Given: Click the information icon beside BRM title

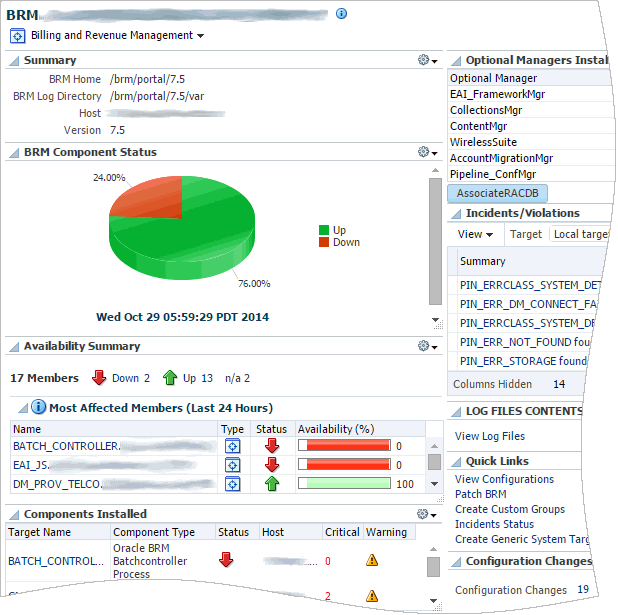Looking at the screenshot, I should (341, 14).
